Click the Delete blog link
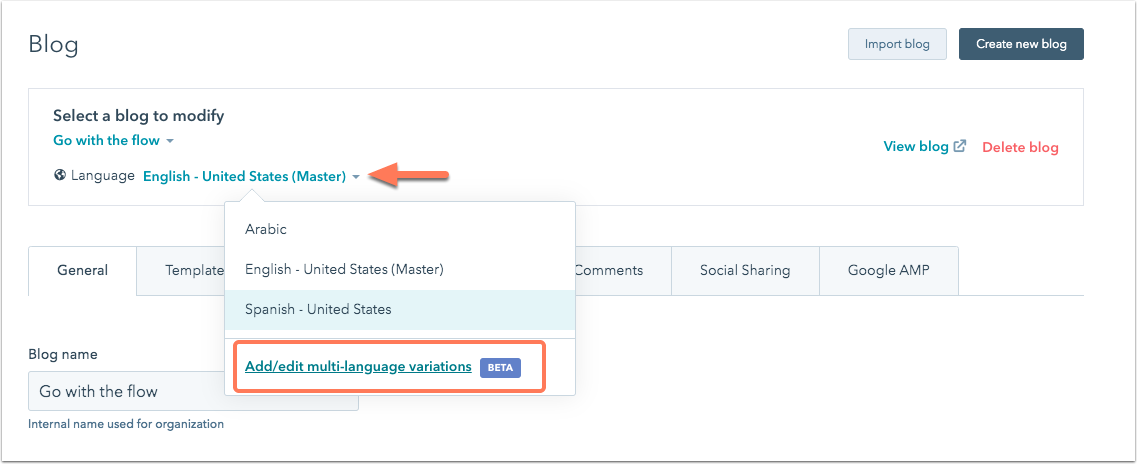The height and width of the screenshot is (464, 1137). click(1020, 148)
